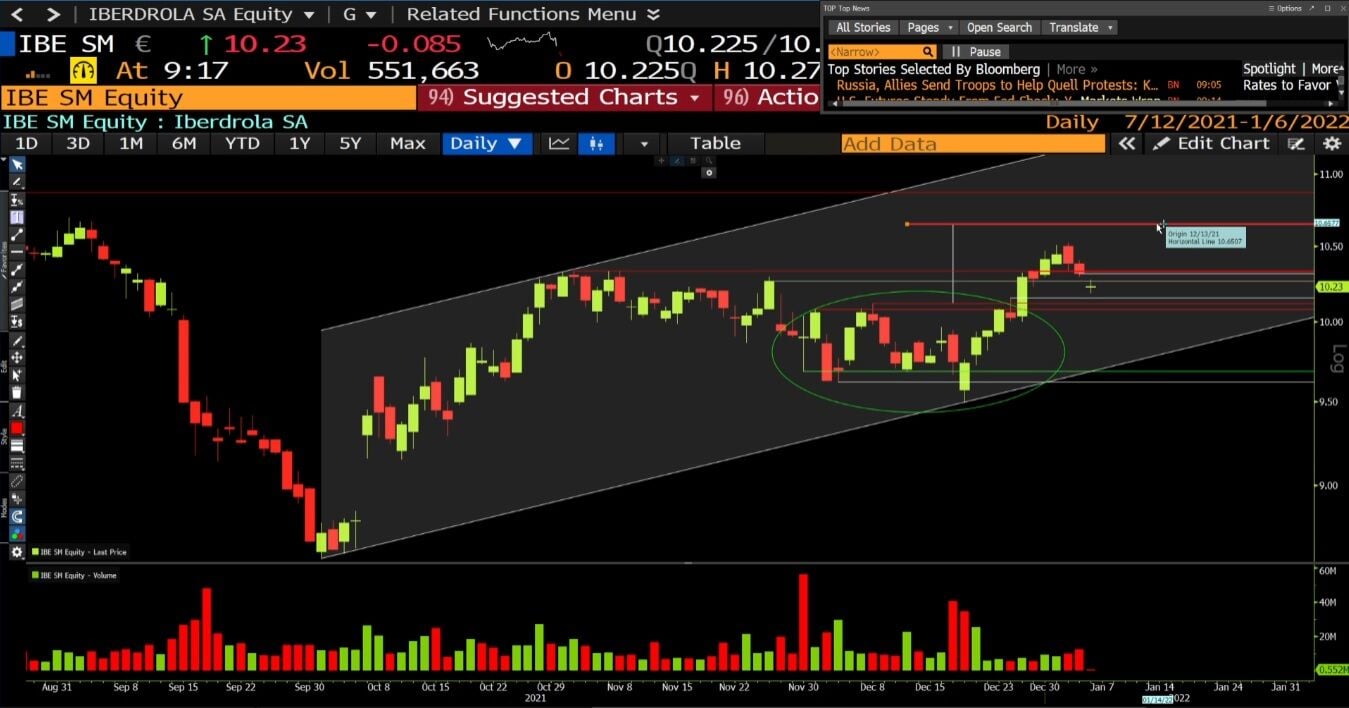
Task: Open the G function dropdown
Action: pos(370,15)
